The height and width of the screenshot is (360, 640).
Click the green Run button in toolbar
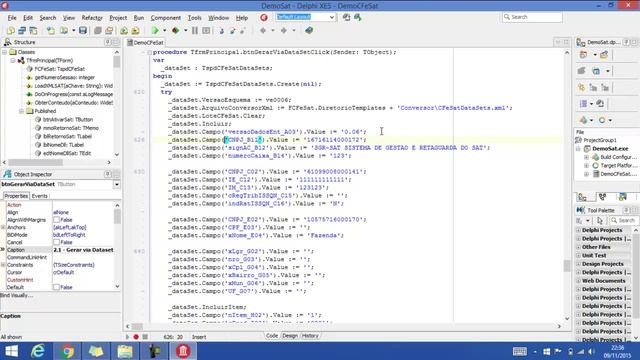pyautogui.click(x=155, y=31)
